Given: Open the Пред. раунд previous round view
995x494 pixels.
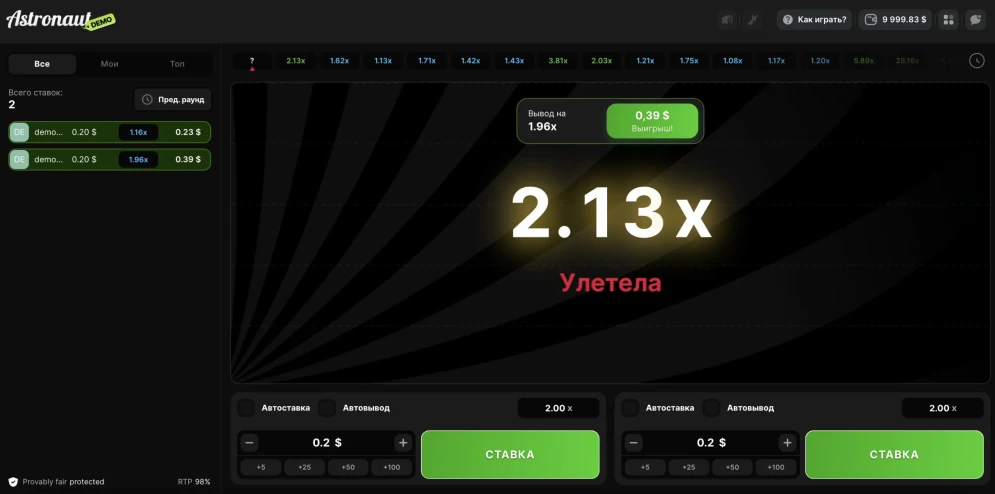Looking at the screenshot, I should (x=173, y=100).
